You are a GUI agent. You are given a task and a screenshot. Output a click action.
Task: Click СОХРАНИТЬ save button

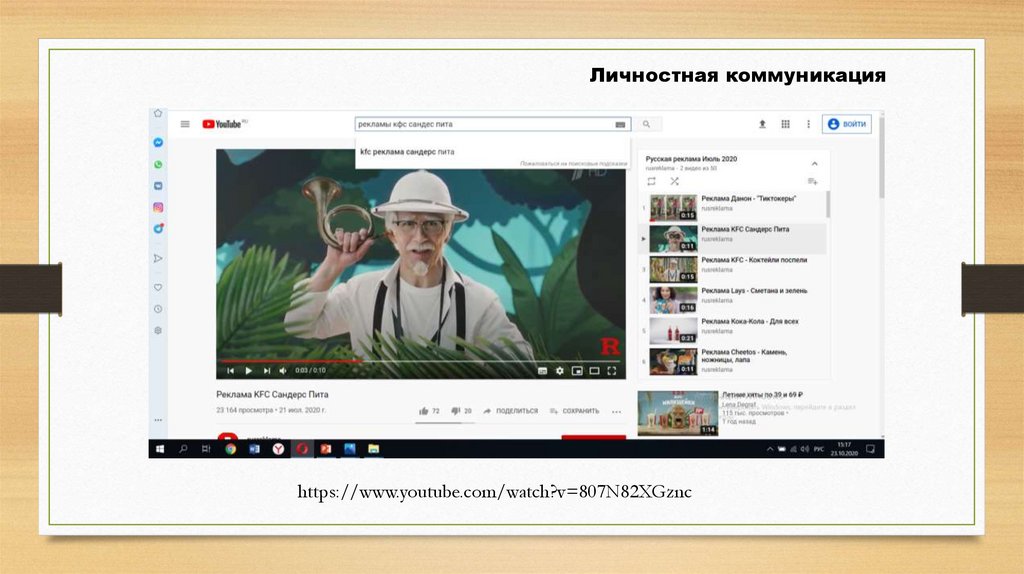pyautogui.click(x=575, y=411)
